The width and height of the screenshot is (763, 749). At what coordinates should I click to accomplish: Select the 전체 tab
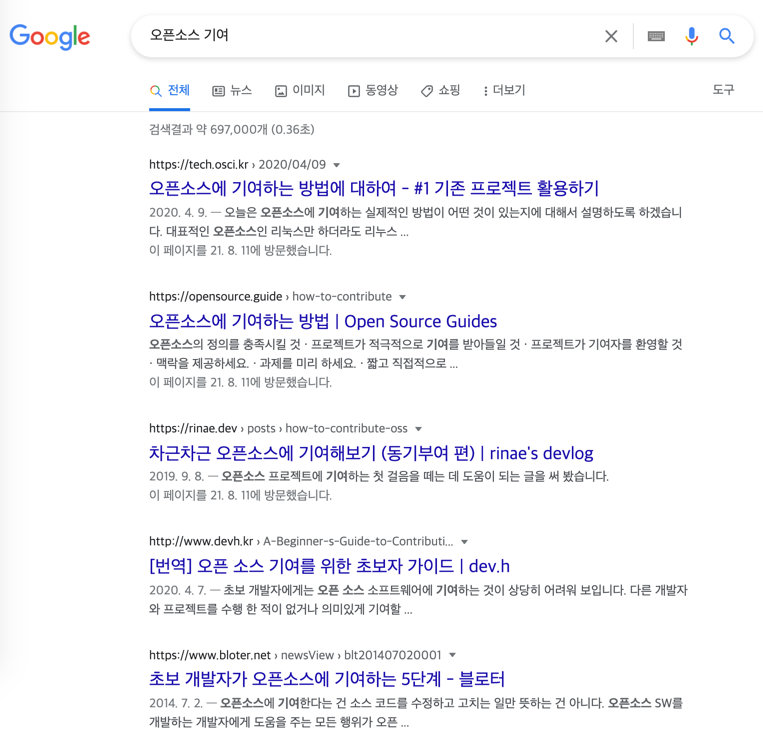[x=170, y=91]
